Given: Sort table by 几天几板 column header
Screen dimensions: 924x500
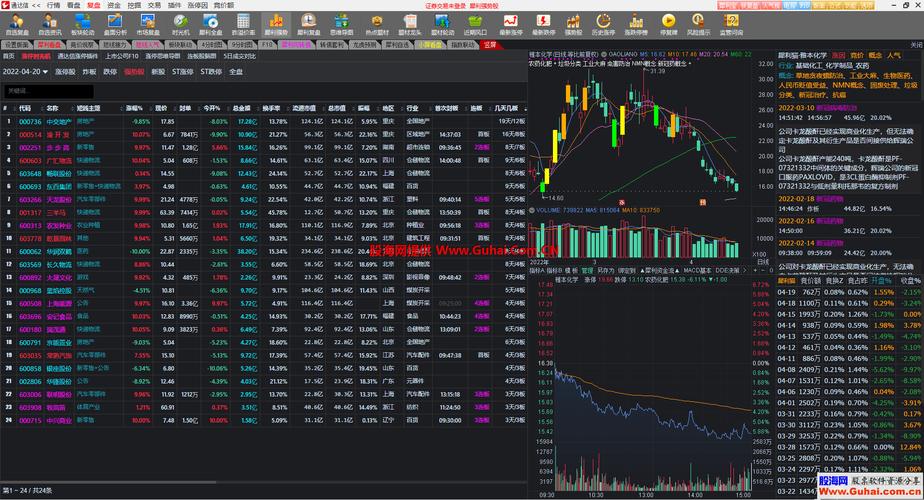Looking at the screenshot, I should [x=506, y=108].
